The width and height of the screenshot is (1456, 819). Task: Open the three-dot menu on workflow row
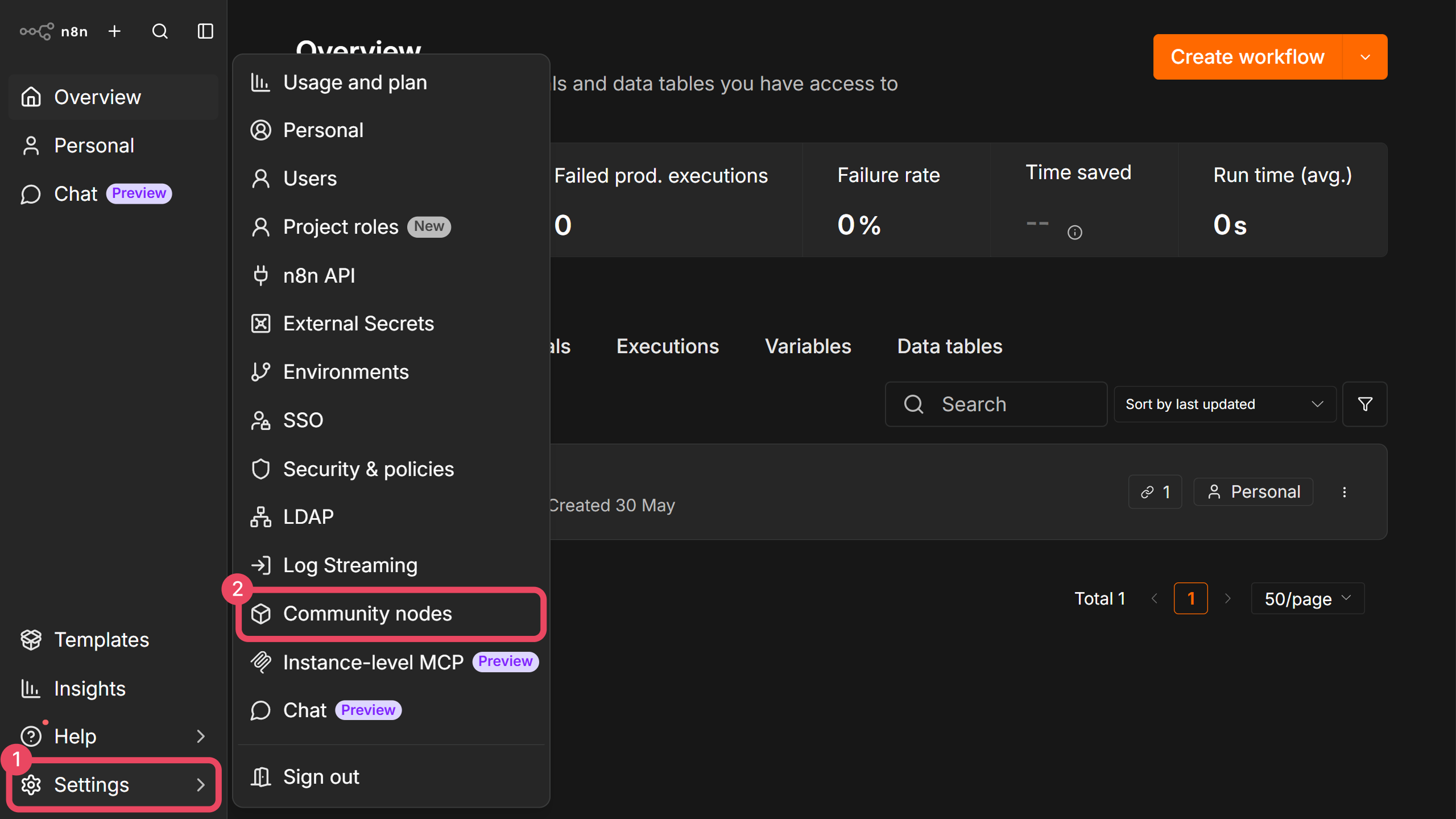click(1345, 492)
